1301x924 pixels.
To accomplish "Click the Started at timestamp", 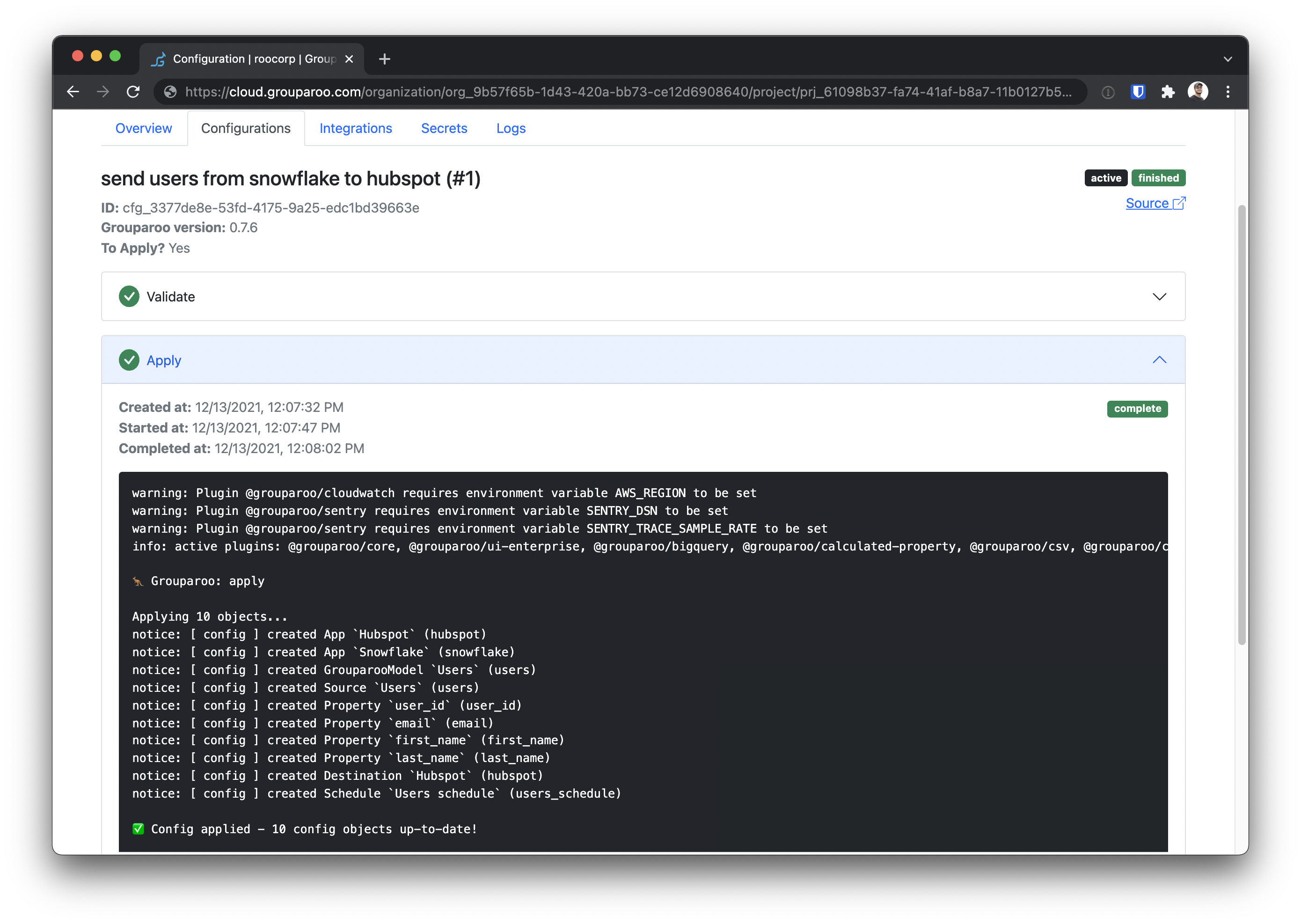I will tap(229, 428).
